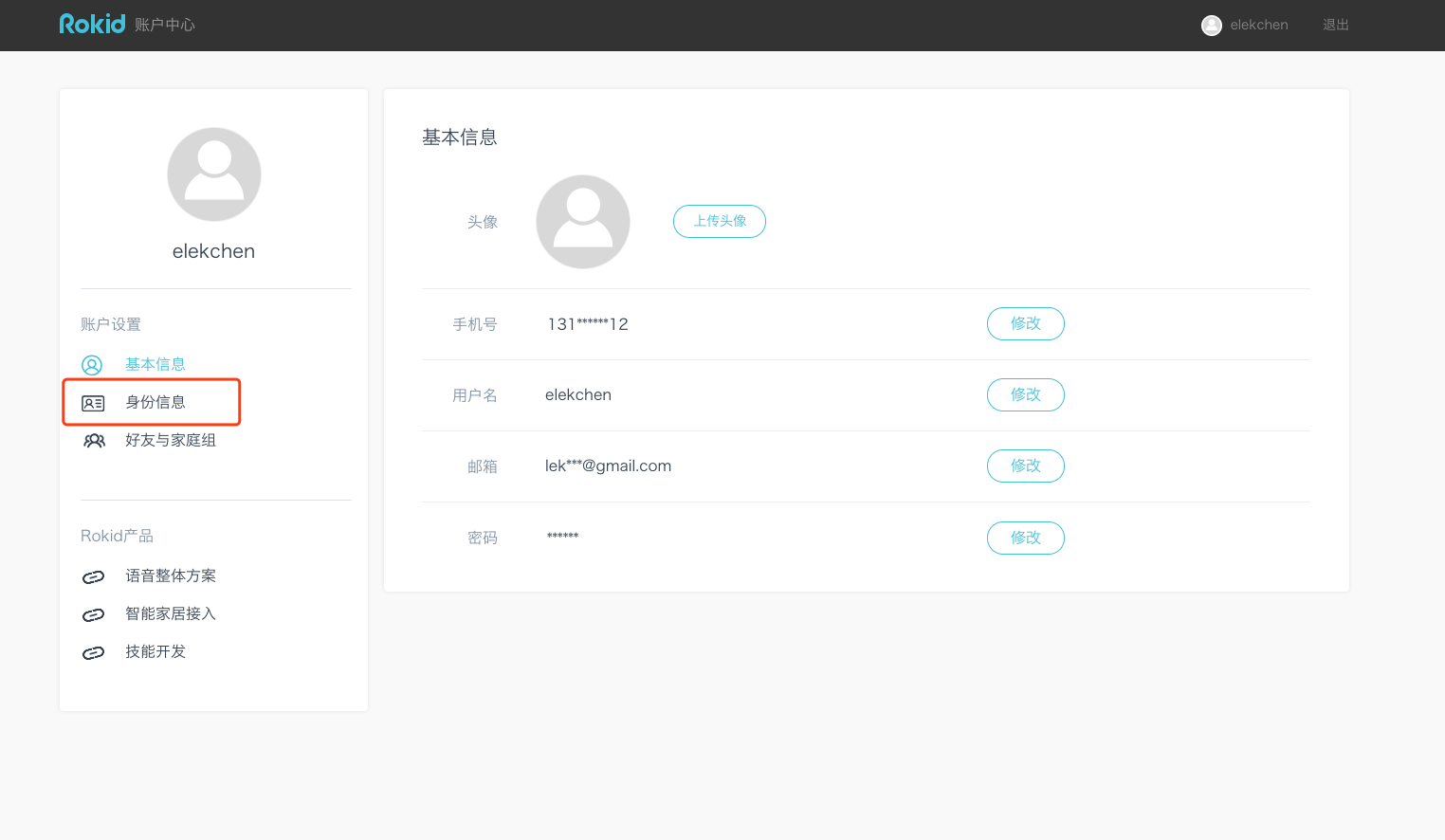Open 技能开发 product link

[x=155, y=651]
